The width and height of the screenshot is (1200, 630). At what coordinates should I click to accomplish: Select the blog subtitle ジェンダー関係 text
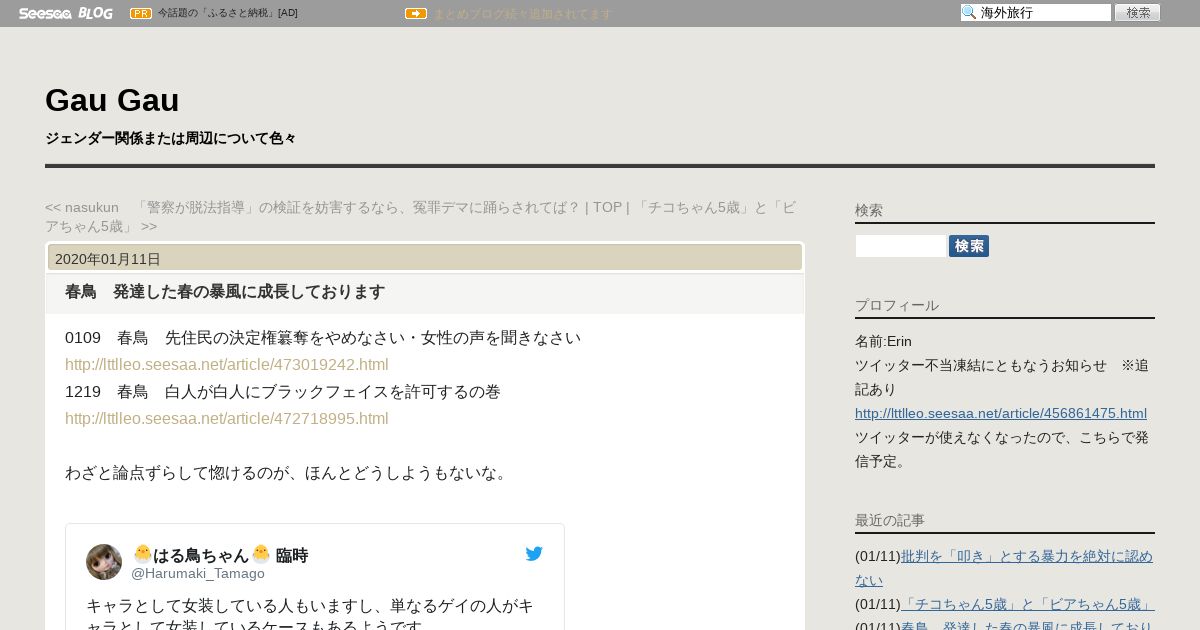click(x=170, y=138)
